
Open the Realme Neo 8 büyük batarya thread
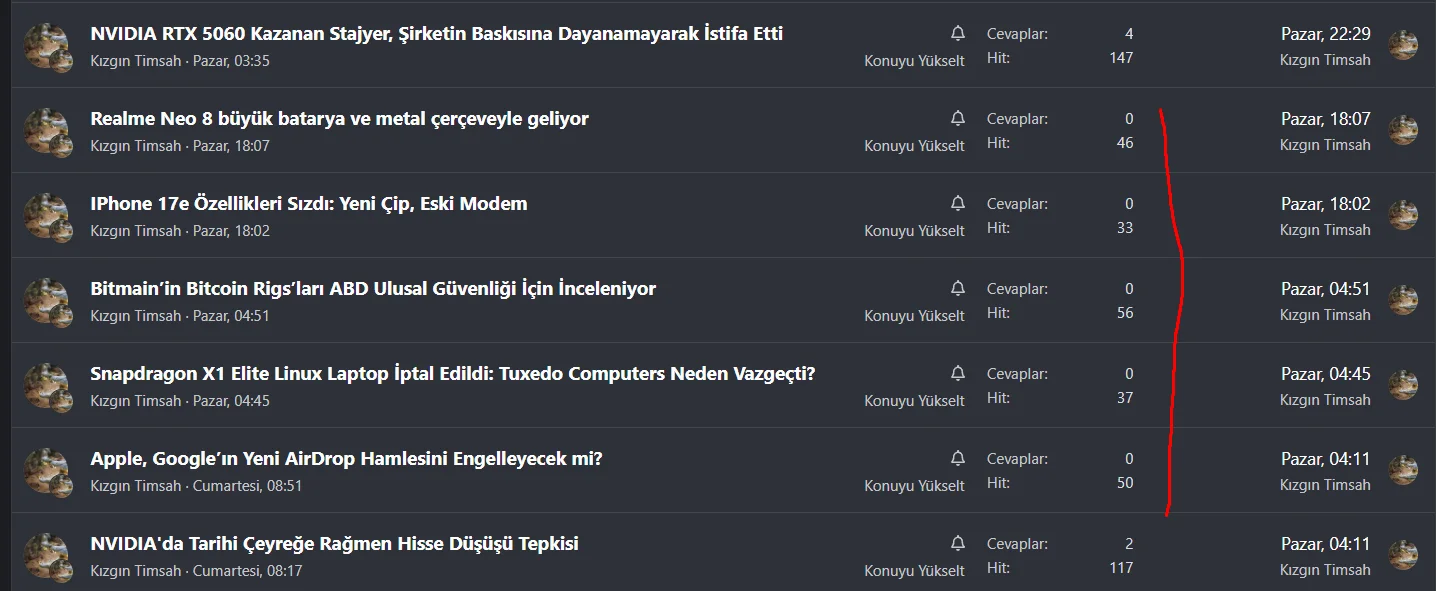[339, 119]
